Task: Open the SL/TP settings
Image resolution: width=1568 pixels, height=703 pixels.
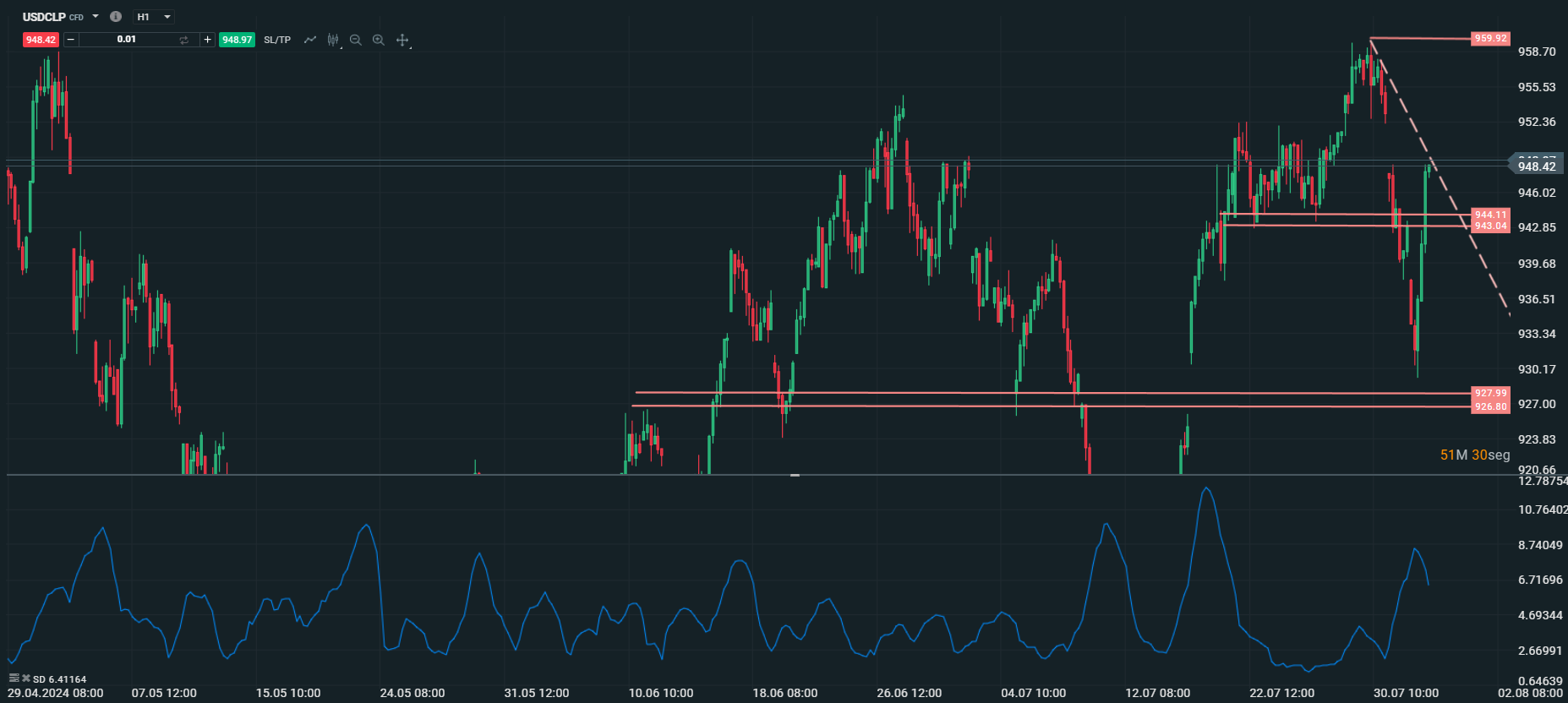Action: [277, 40]
